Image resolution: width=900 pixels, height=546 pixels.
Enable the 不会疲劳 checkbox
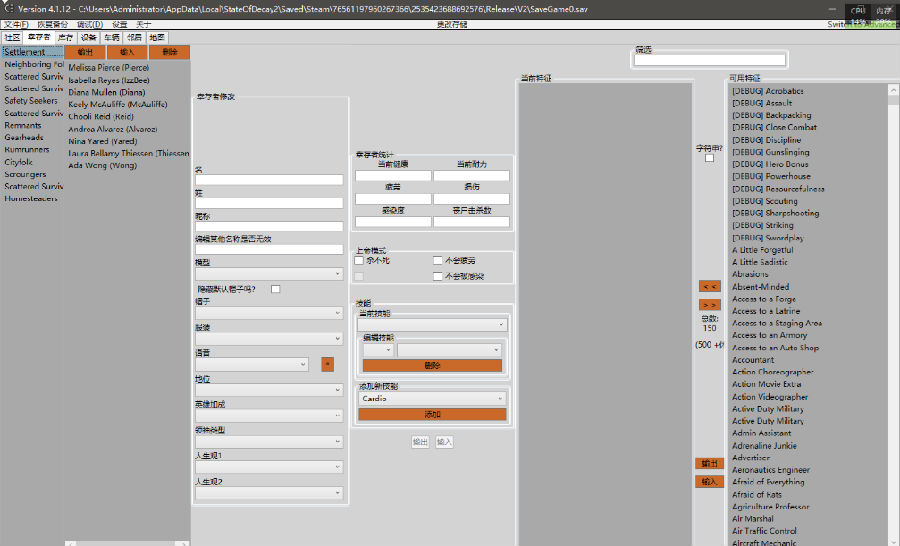coord(438,260)
